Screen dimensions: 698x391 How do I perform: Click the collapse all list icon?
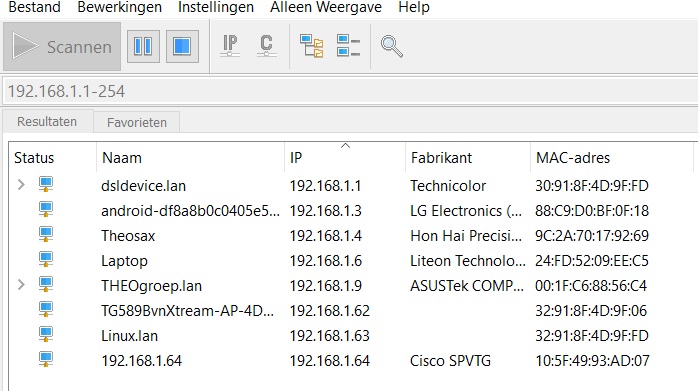point(348,46)
